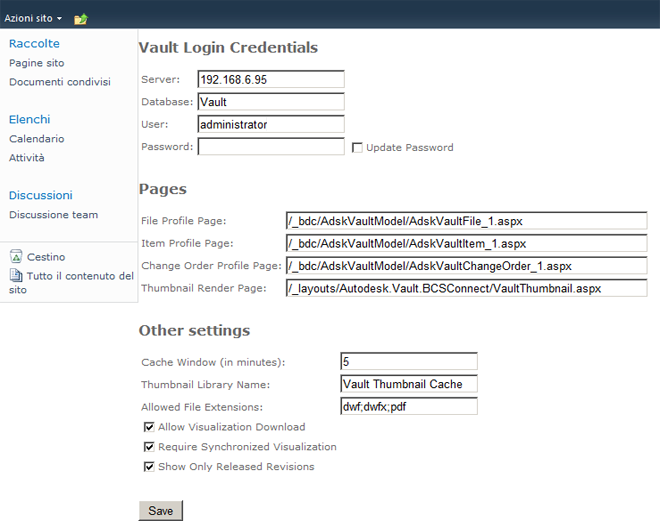Image resolution: width=660 pixels, height=521 pixels.
Task: Click the Password: label
Action: click(x=167, y=147)
